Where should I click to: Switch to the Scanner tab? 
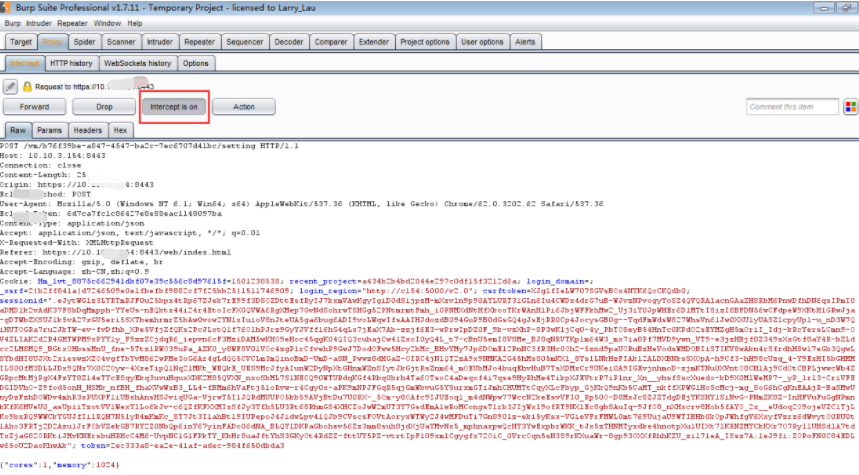coord(121,42)
